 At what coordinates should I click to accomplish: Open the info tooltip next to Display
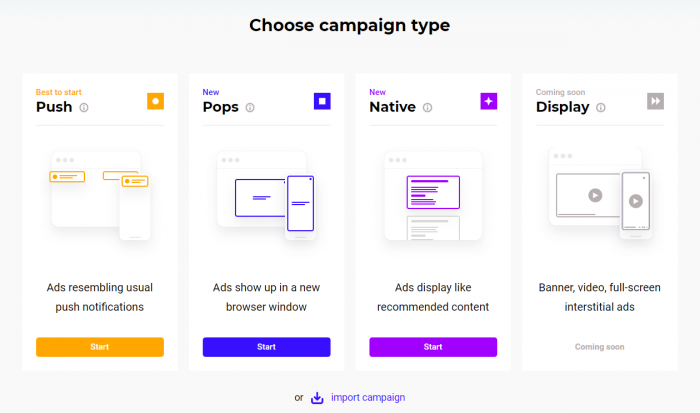pos(601,108)
